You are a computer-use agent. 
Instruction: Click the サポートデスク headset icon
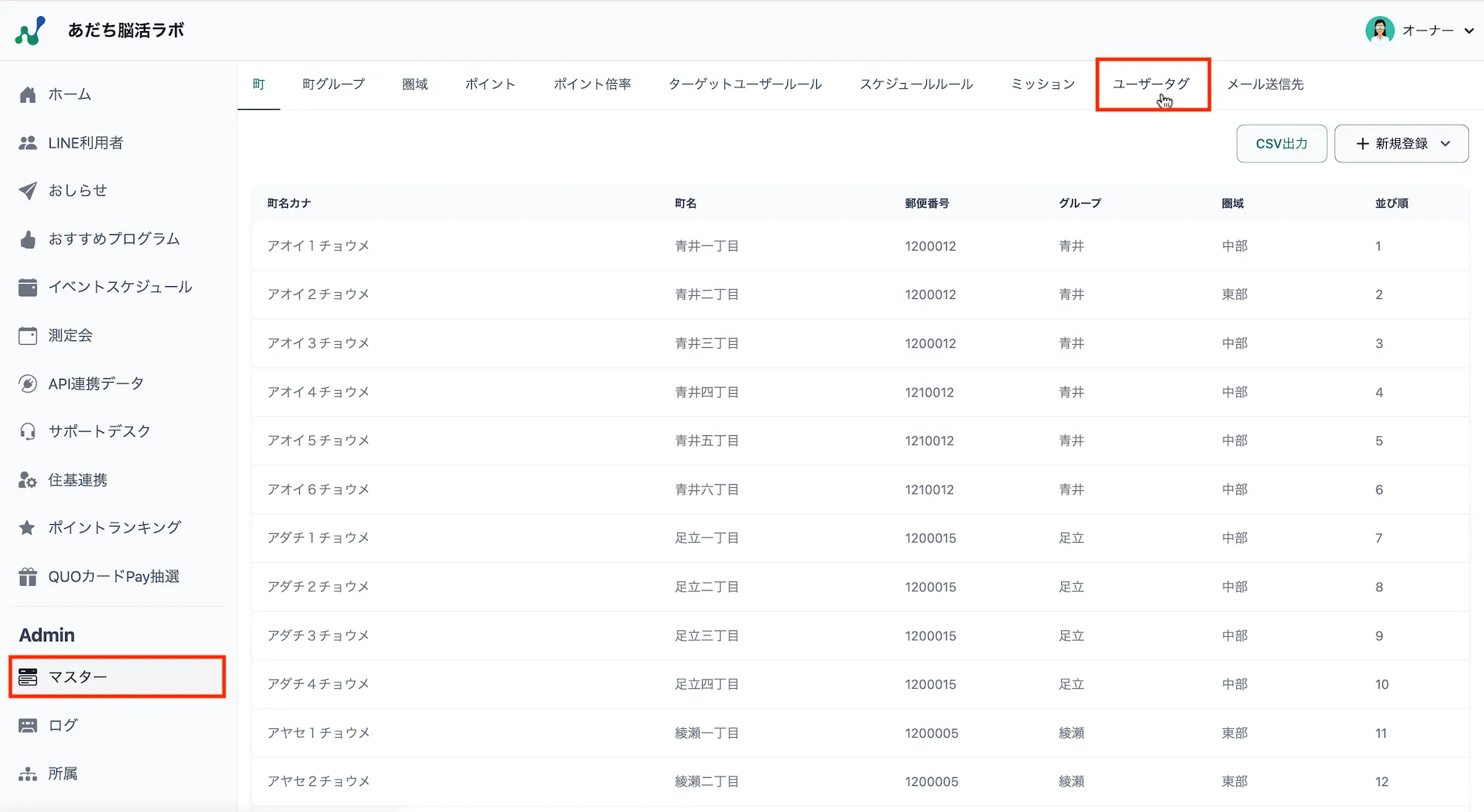(27, 432)
